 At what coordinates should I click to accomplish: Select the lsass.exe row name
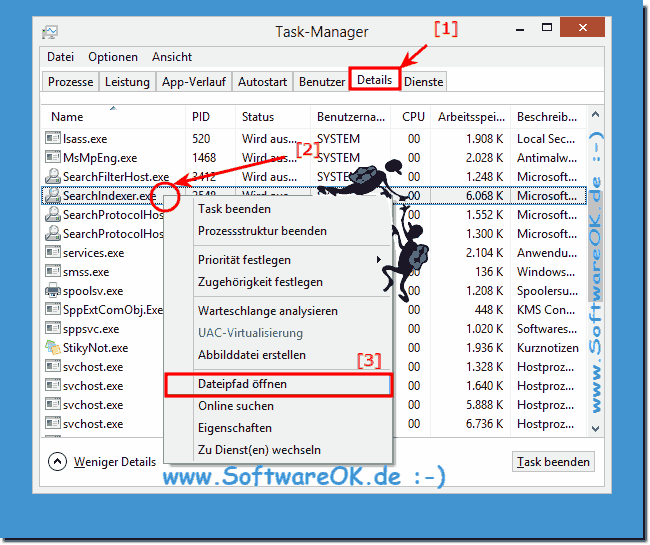point(85,138)
